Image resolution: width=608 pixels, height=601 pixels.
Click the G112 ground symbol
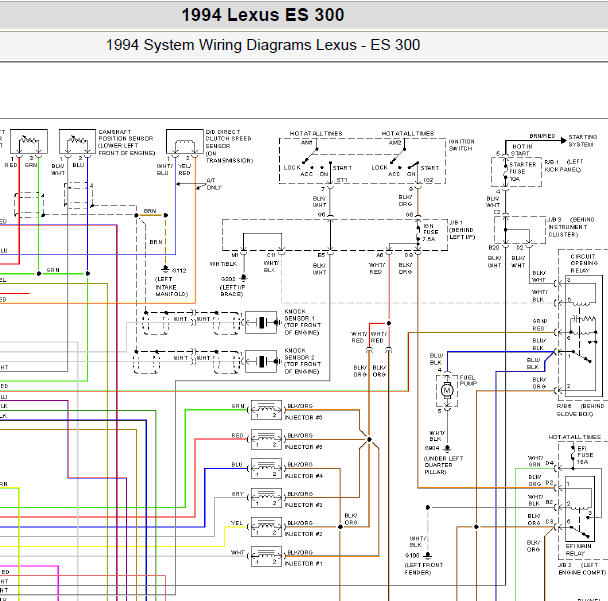coord(166,269)
